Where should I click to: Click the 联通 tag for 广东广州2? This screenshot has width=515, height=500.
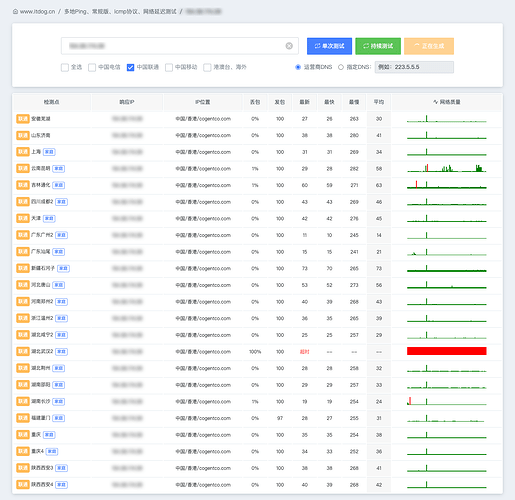click(x=23, y=235)
